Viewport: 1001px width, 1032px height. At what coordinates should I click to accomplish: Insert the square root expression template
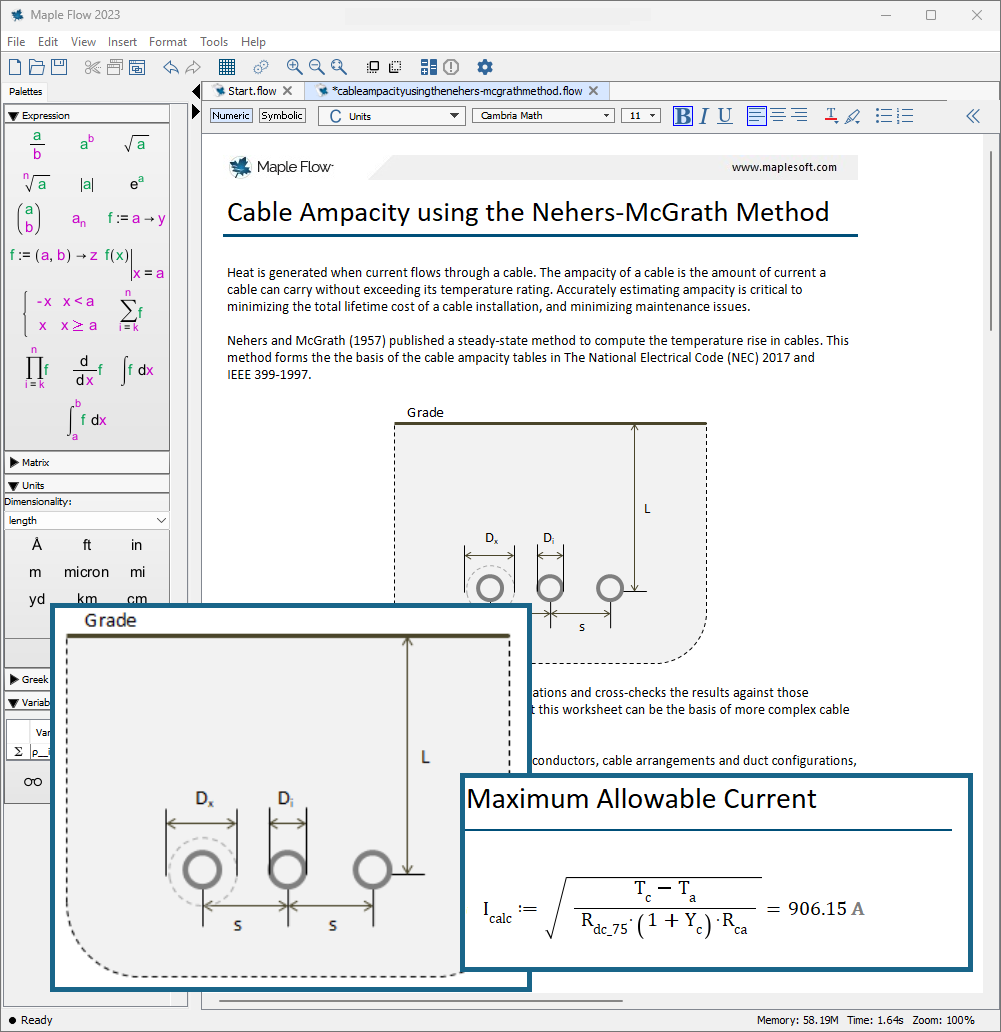tap(136, 144)
